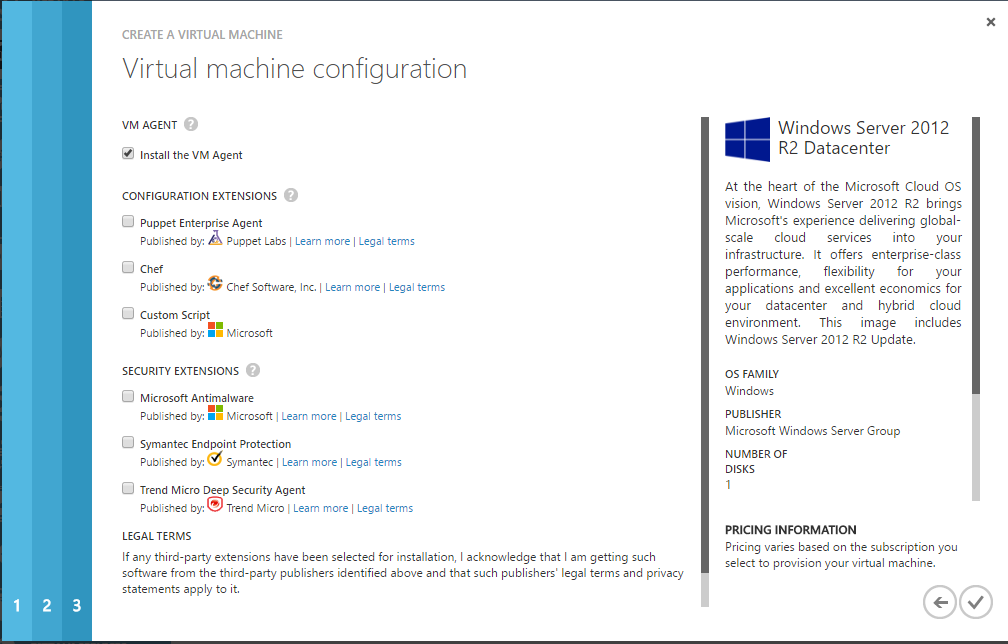Viewport: 1008px width, 644px height.
Task: Click the Symantec checkmark logo
Action: (215, 458)
